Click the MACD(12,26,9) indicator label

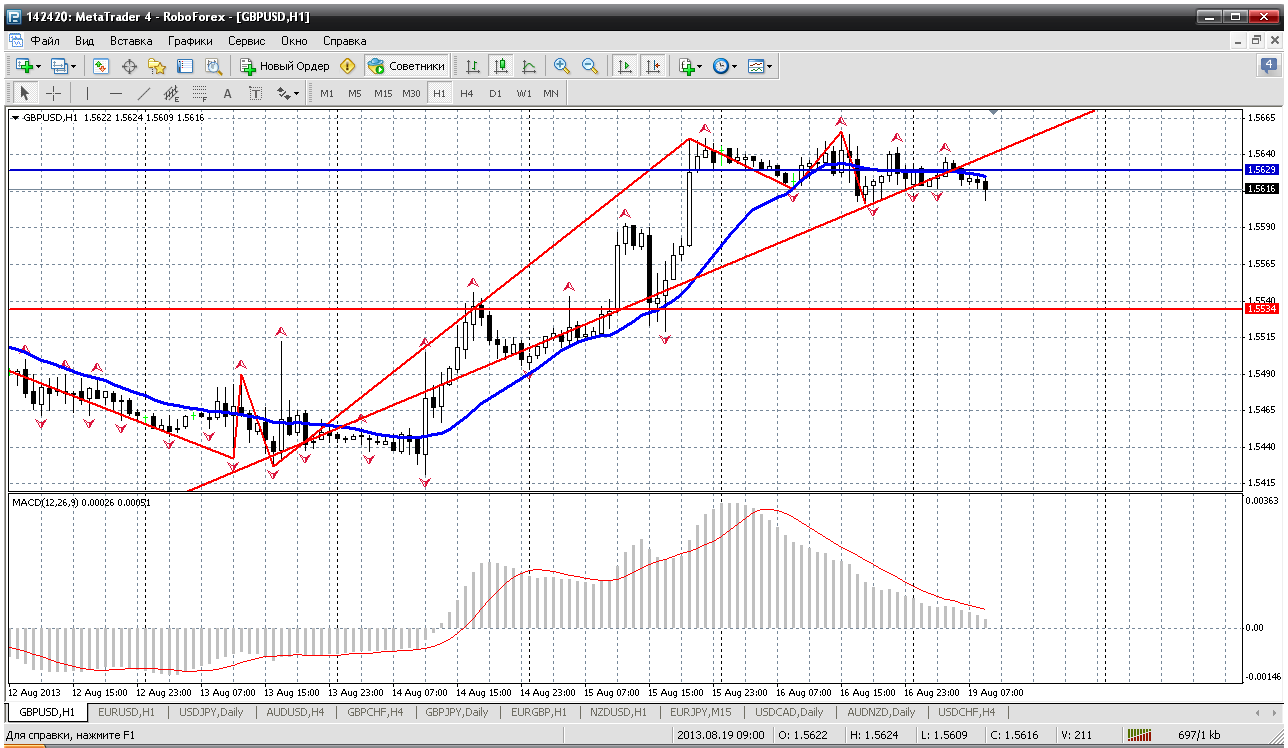(81, 502)
